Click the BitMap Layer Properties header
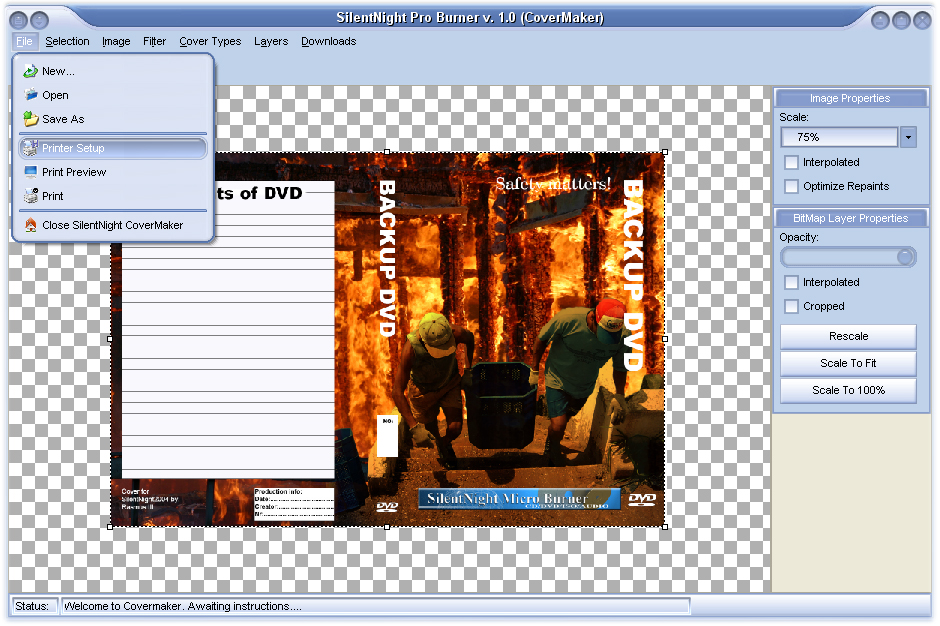This screenshot has height=626, width=940. tap(851, 218)
